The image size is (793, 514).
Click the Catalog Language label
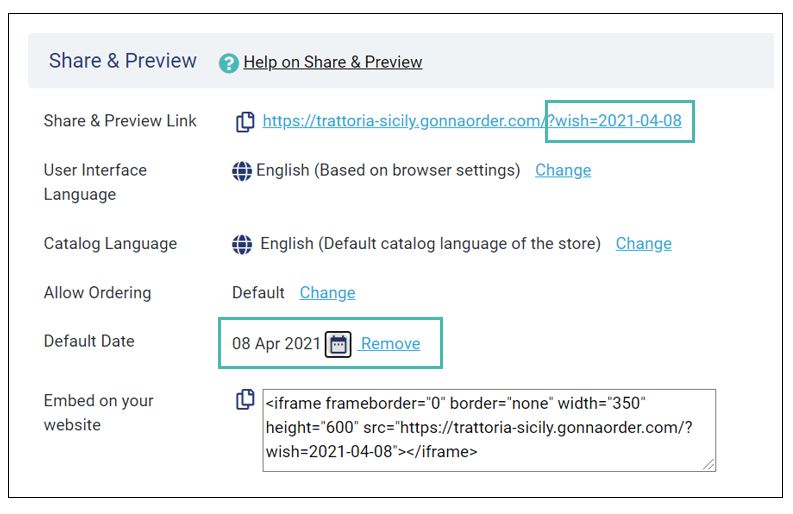(110, 243)
